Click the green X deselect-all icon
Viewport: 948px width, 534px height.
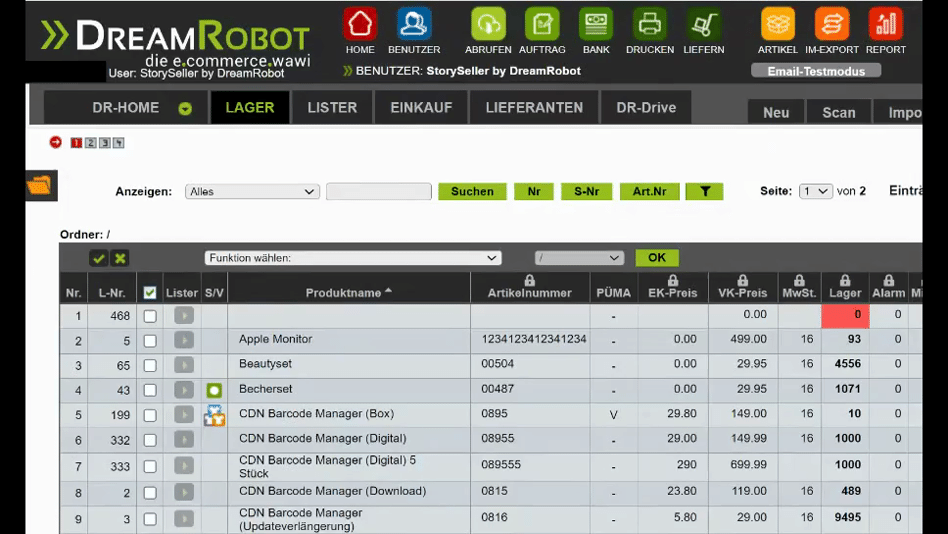[120, 258]
